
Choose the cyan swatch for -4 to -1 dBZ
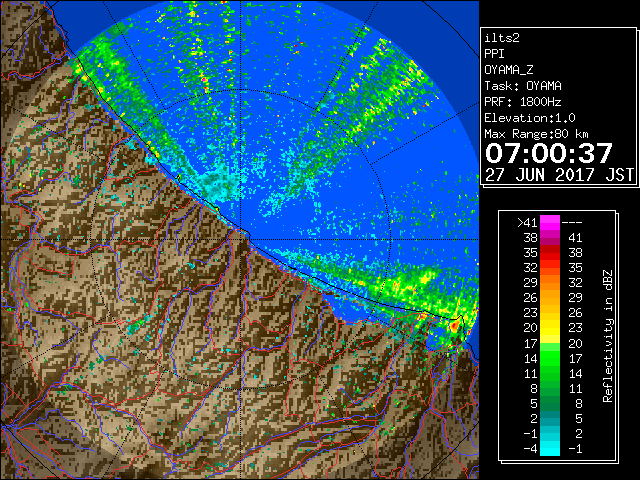pyautogui.click(x=550, y=449)
